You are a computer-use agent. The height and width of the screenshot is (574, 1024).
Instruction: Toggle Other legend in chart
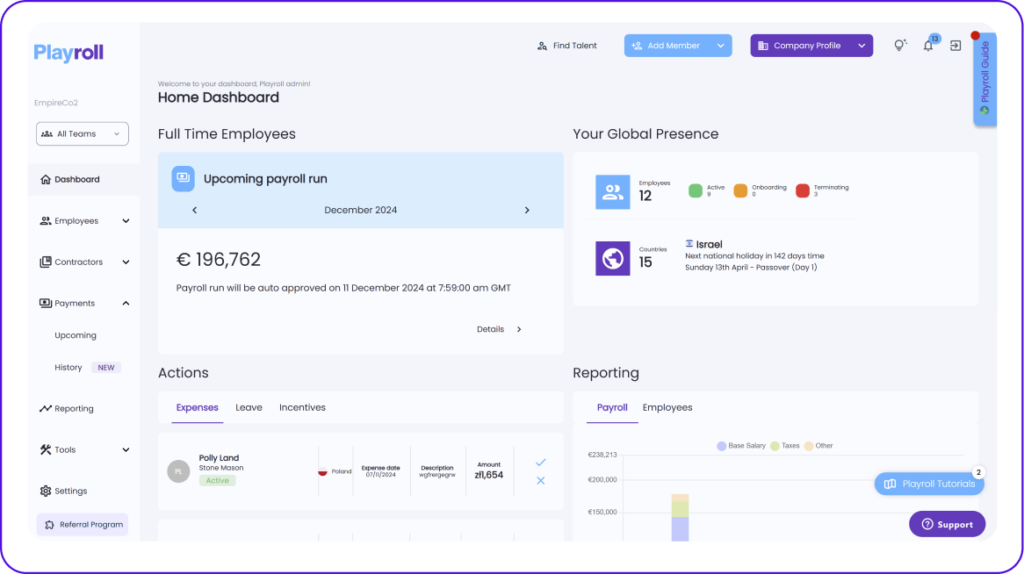click(818, 446)
